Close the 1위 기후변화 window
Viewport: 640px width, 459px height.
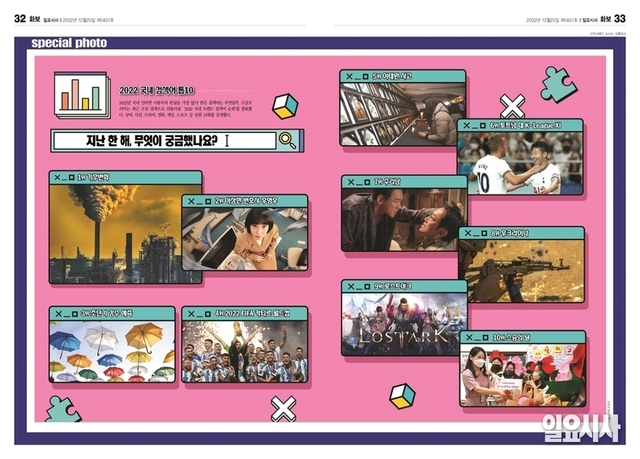(58, 177)
